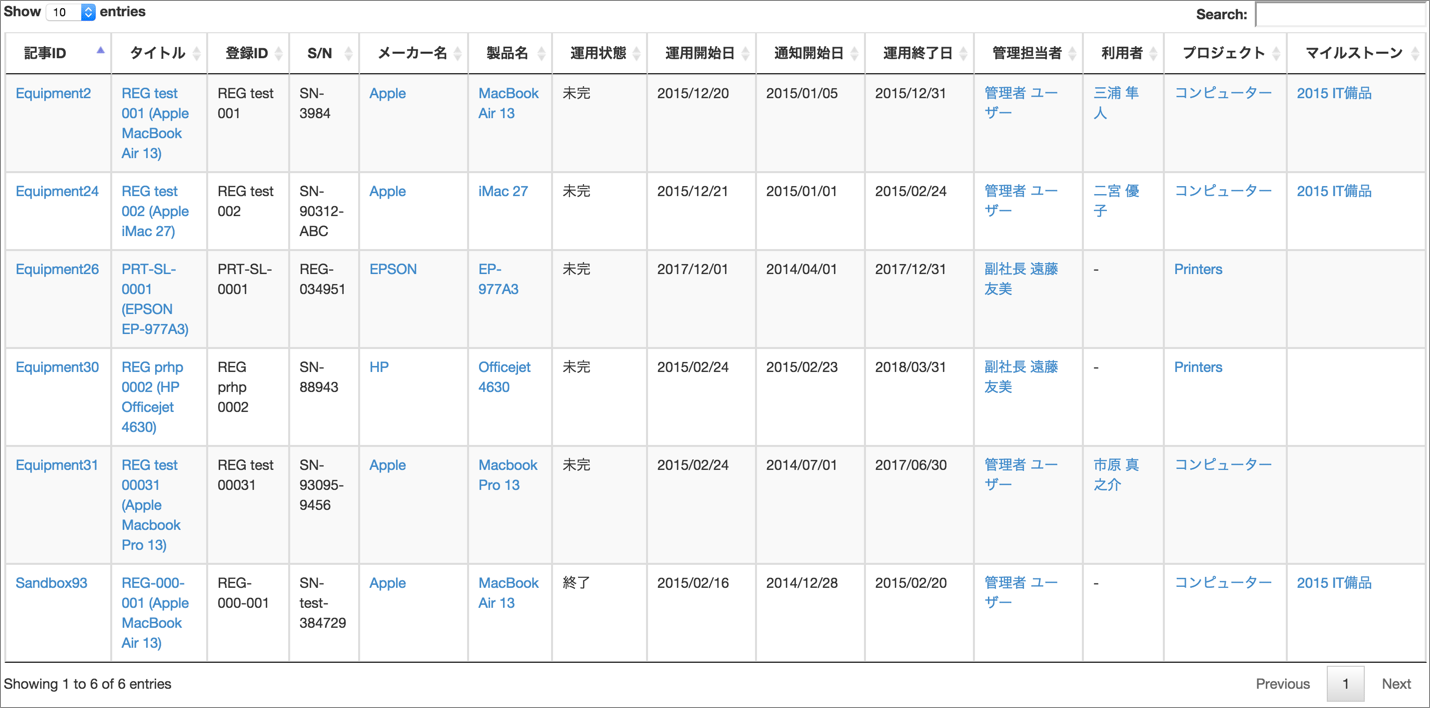
Task: Open user 三浦 隼人 link
Action: [1116, 103]
